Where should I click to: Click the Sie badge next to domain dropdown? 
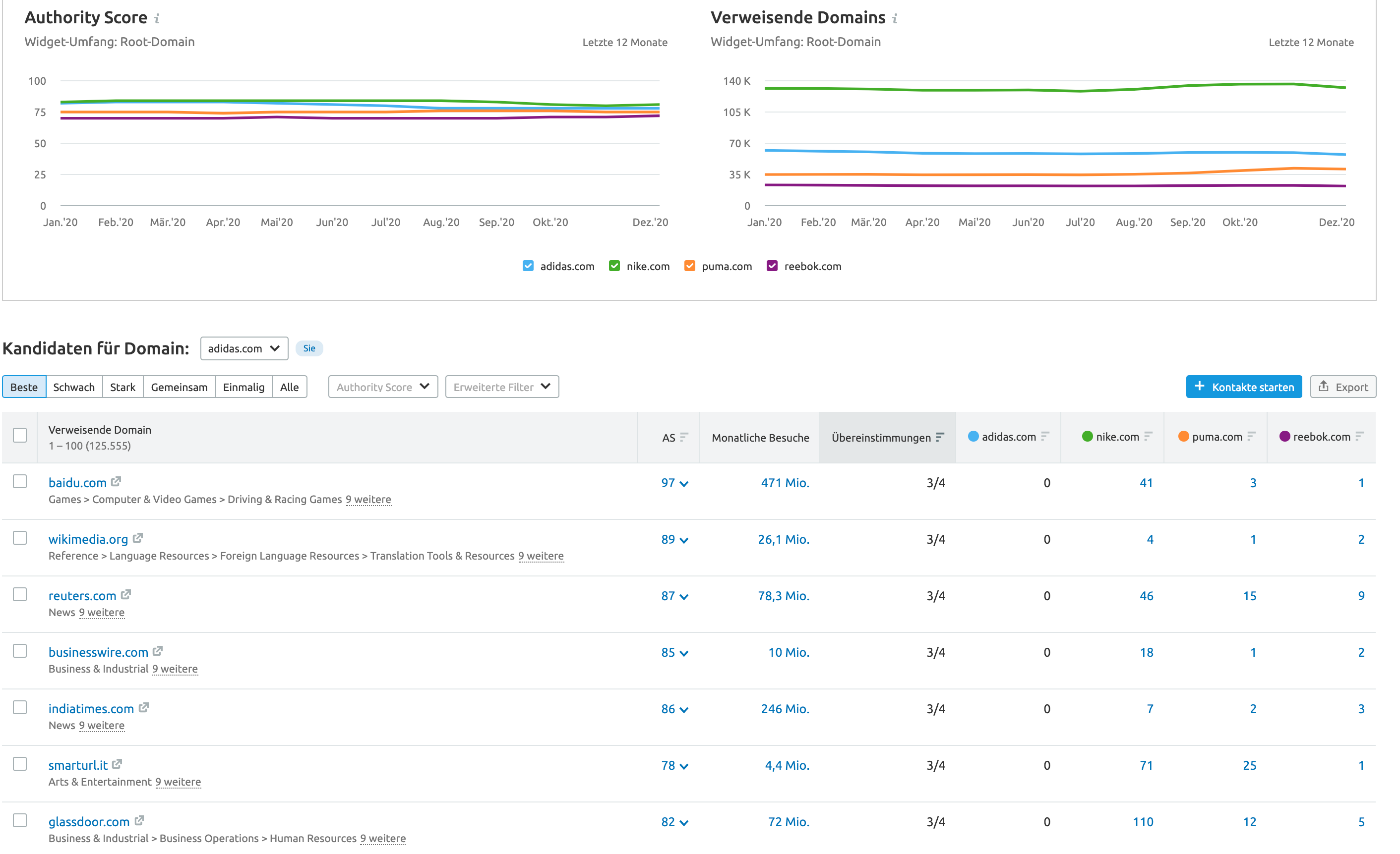pos(309,348)
